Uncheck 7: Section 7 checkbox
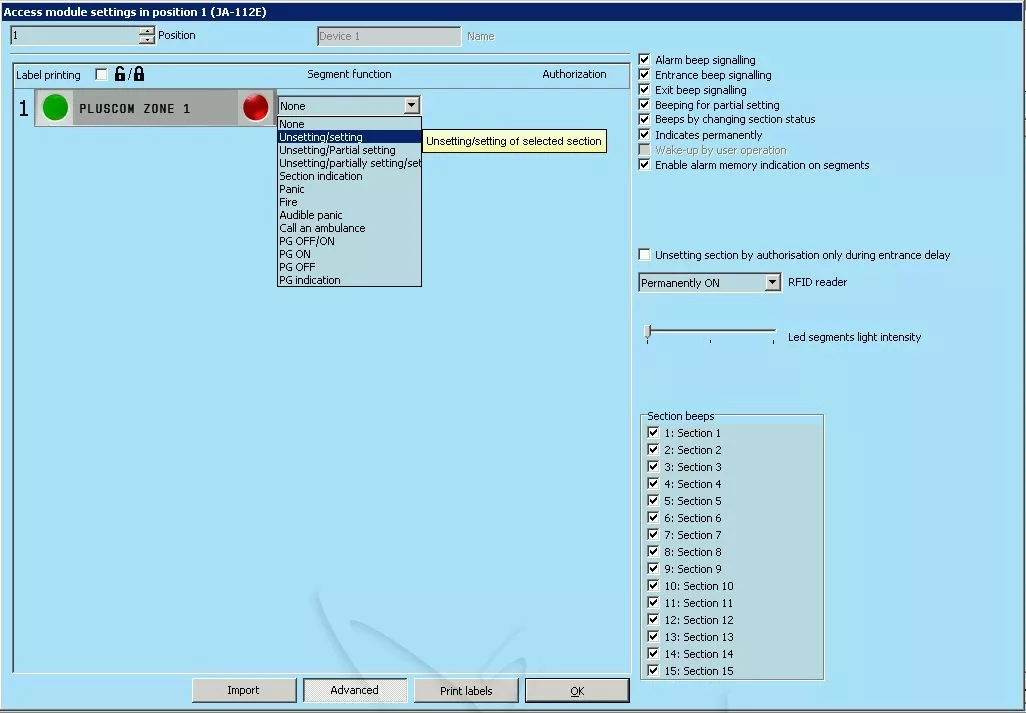Viewport: 1026px width, 713px height. pyautogui.click(x=653, y=534)
